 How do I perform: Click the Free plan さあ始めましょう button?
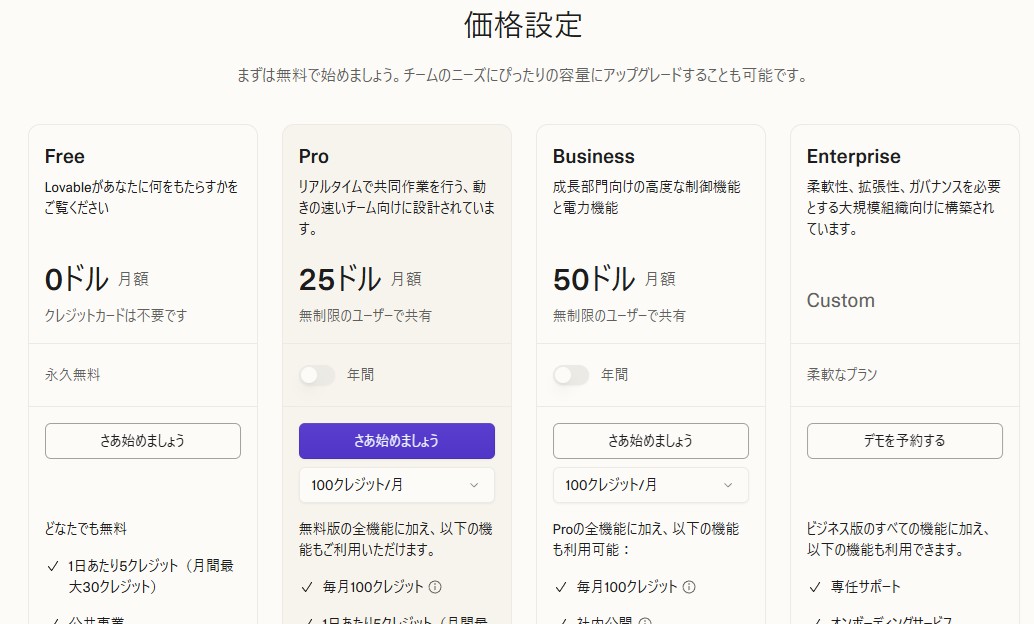142,441
